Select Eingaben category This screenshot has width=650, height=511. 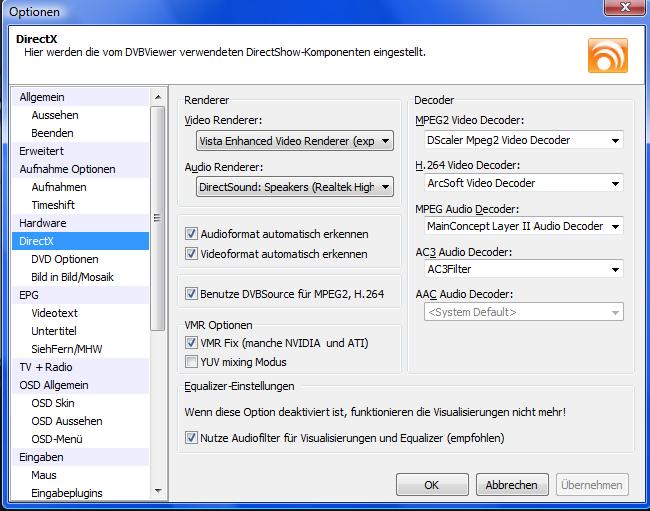(x=80, y=457)
